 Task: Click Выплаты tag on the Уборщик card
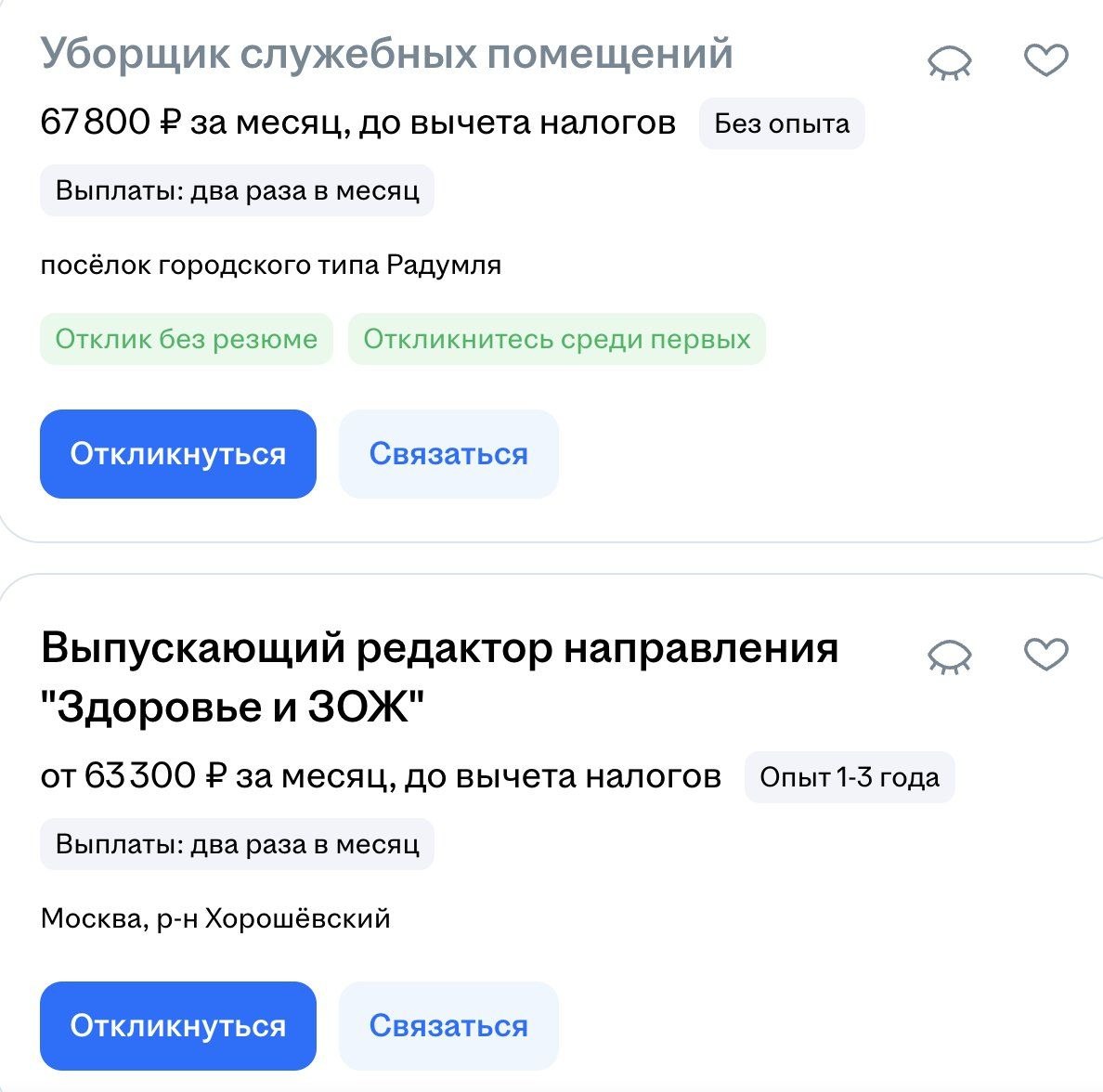tap(237, 190)
